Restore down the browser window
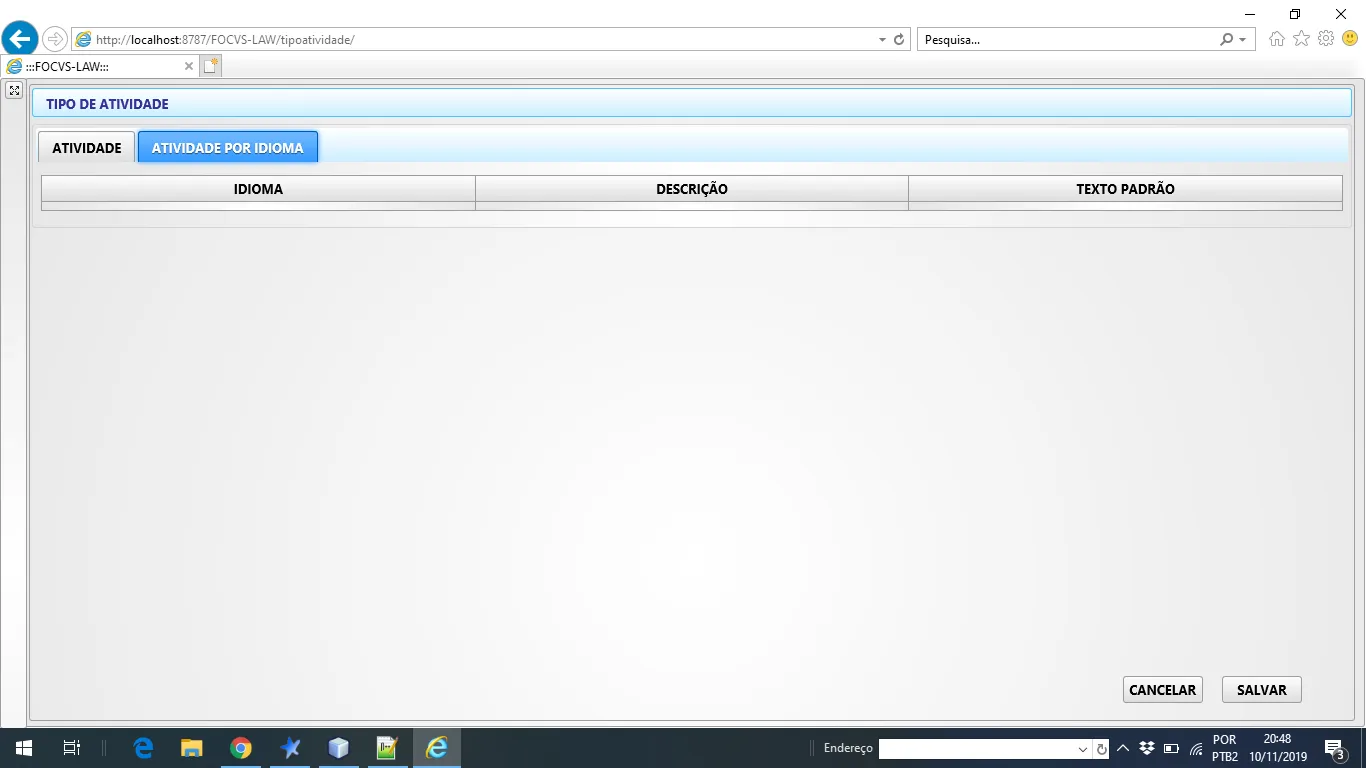Image resolution: width=1366 pixels, height=768 pixels. (1295, 14)
